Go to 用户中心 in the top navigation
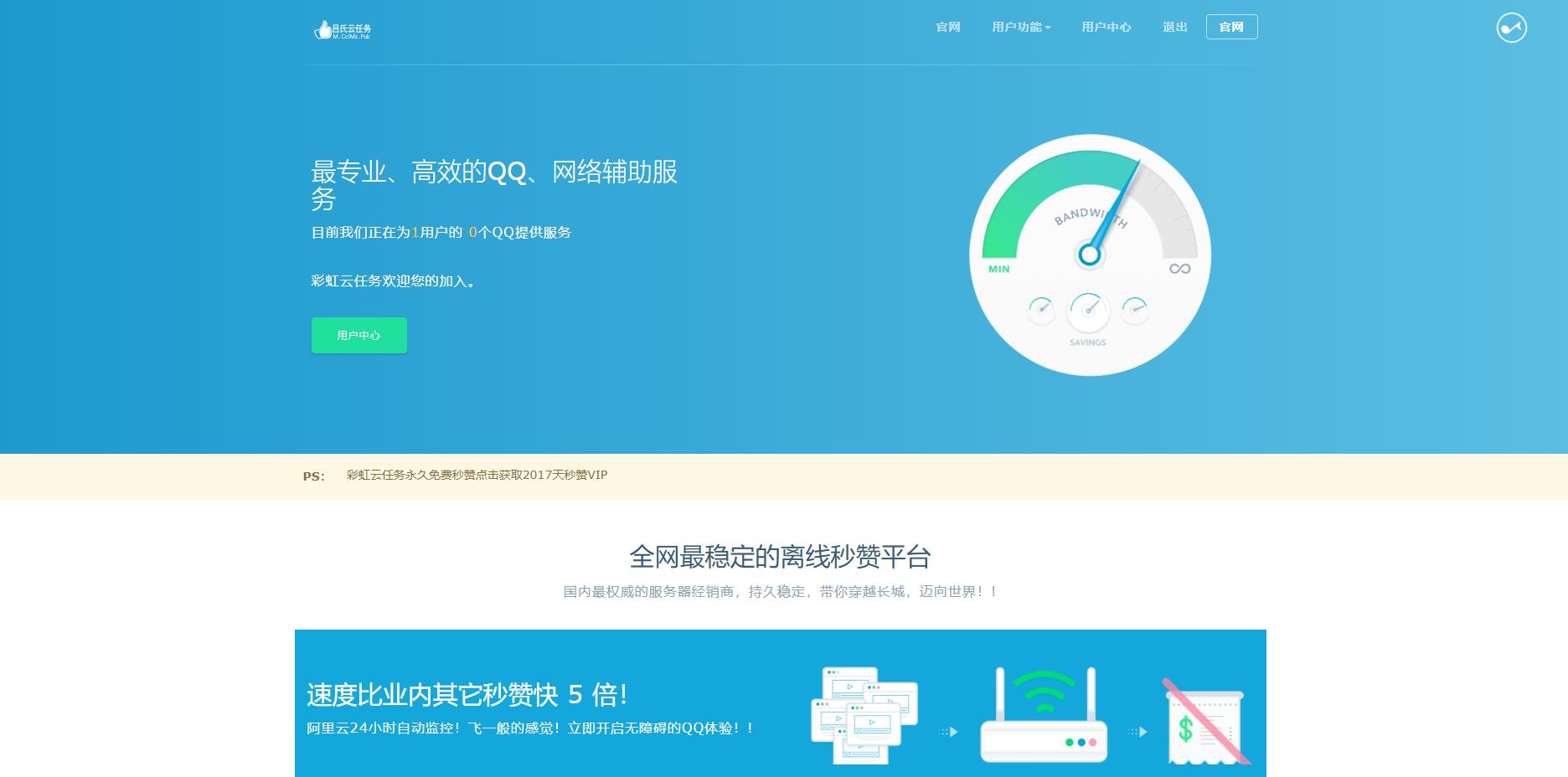This screenshot has height=777, width=1568. pos(1106,28)
